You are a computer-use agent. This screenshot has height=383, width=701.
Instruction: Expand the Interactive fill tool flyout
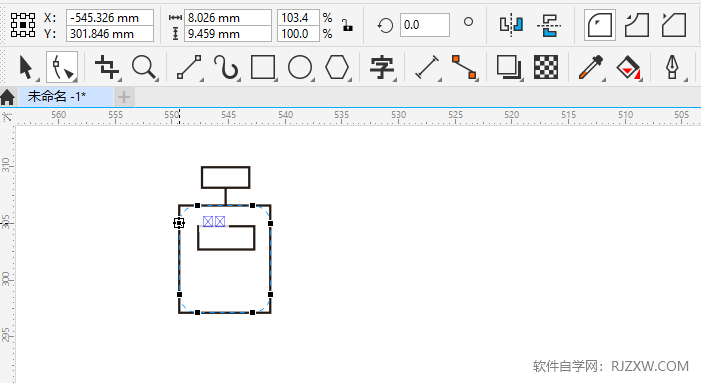[x=641, y=80]
